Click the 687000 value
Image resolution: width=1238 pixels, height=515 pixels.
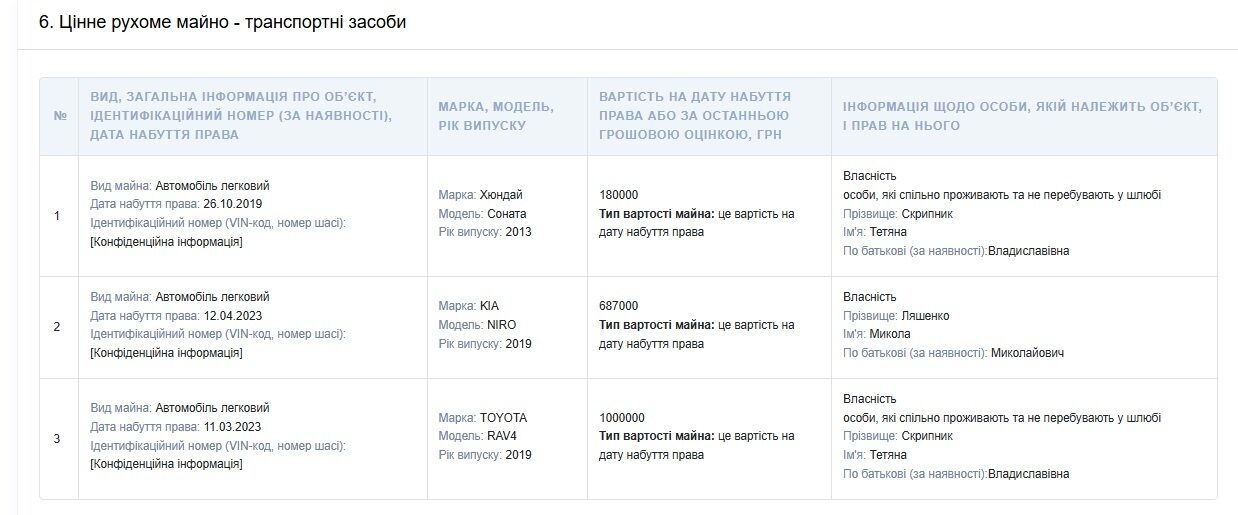[x=618, y=306]
